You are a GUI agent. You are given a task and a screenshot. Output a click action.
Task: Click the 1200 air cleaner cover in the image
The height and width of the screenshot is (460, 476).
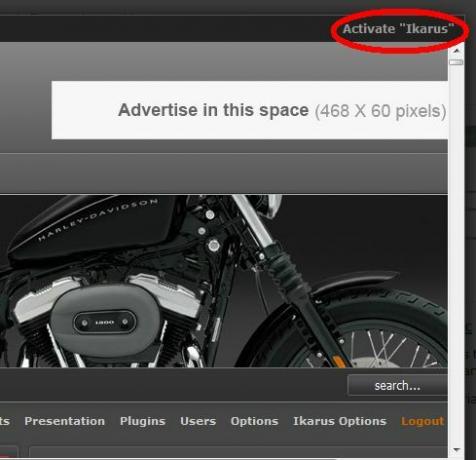[x=105, y=321]
